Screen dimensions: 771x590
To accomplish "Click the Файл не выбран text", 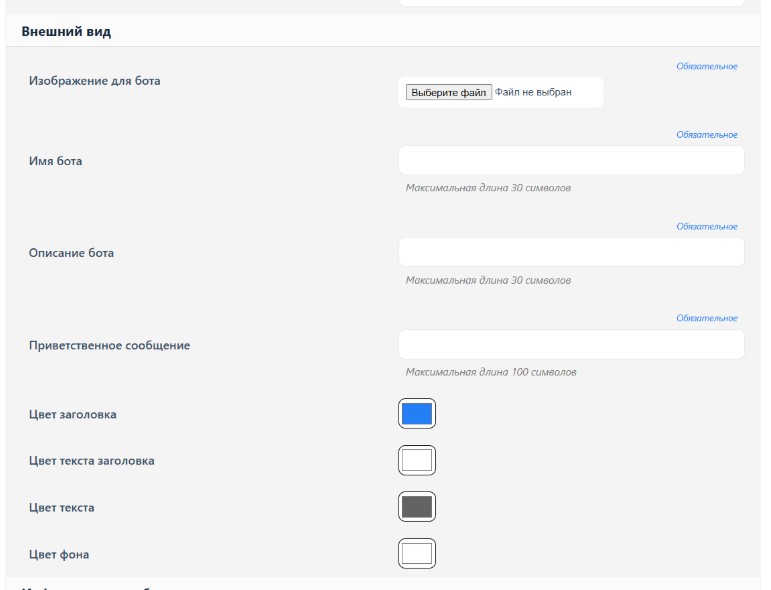I will [533, 92].
